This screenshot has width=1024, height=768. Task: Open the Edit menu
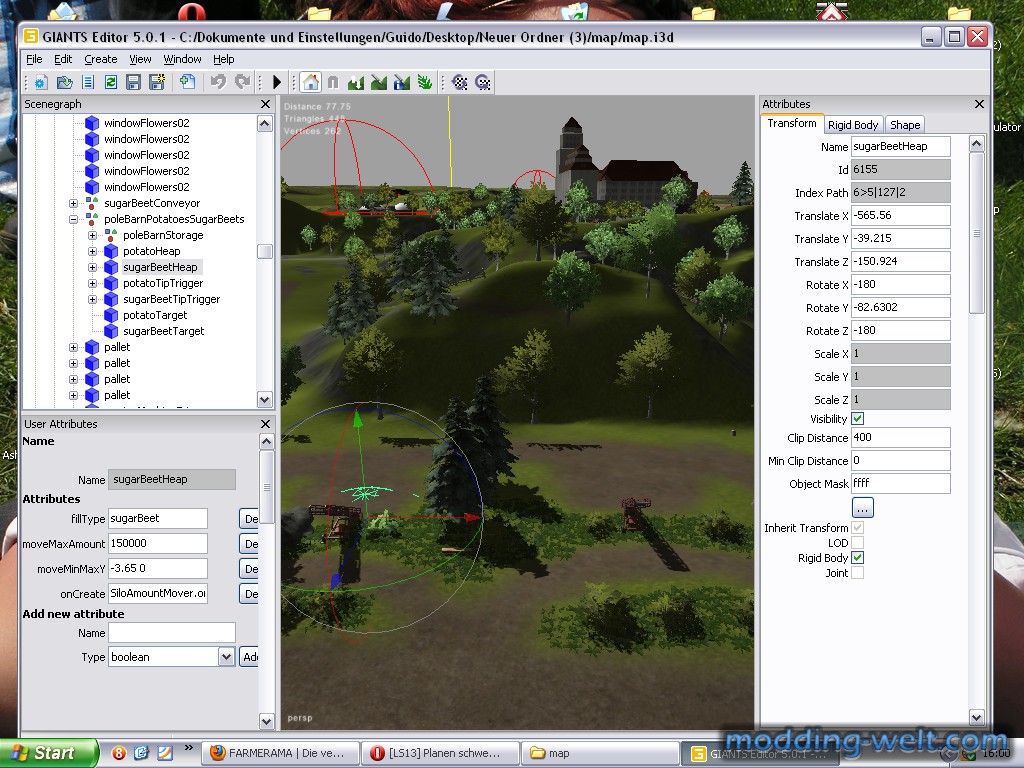click(63, 59)
